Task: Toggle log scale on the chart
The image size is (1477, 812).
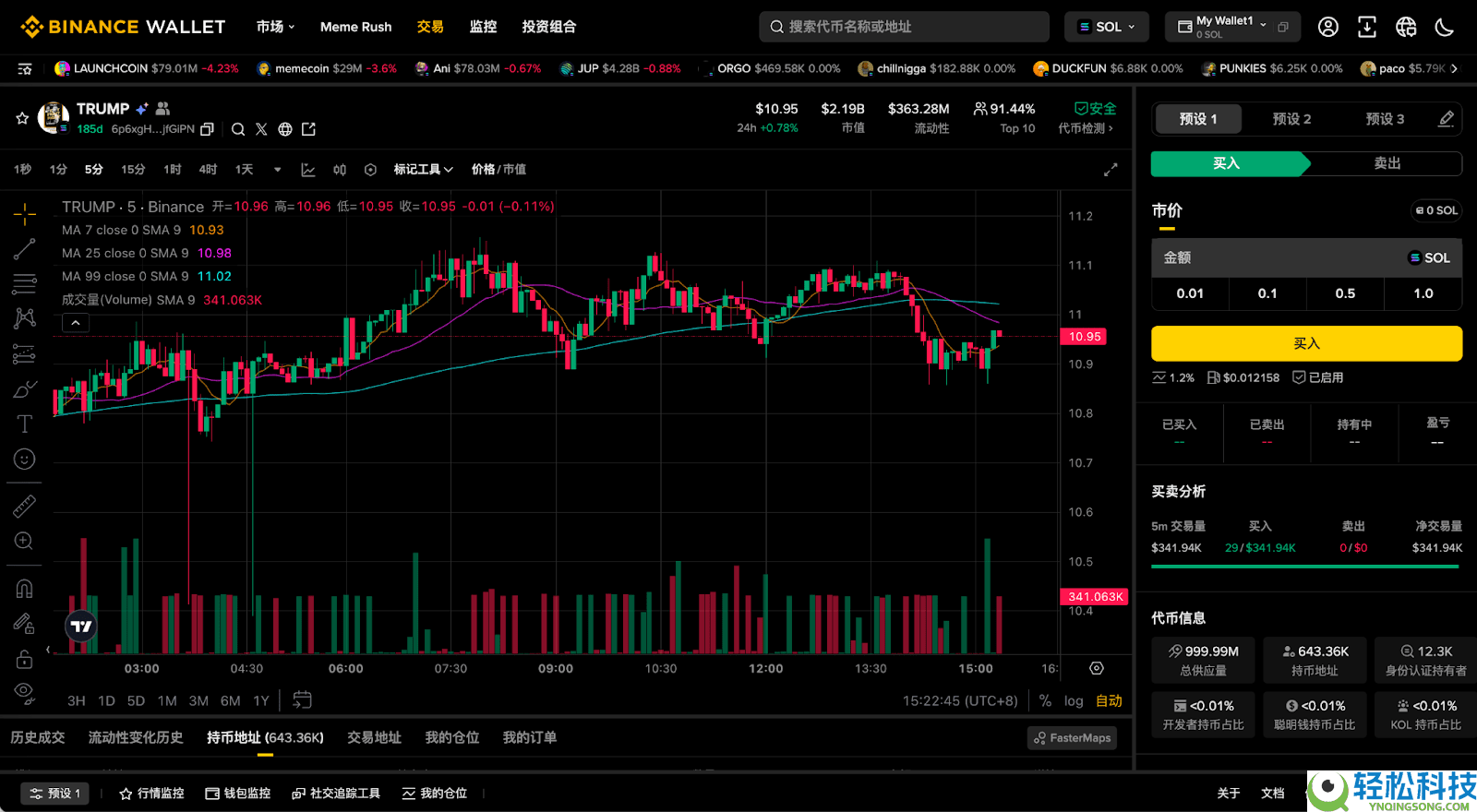Action: 1073,701
